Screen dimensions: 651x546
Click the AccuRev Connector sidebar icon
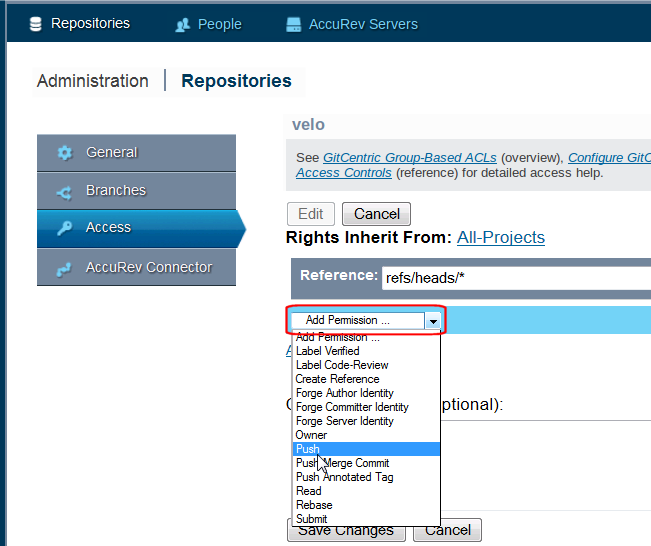[x=65, y=268]
